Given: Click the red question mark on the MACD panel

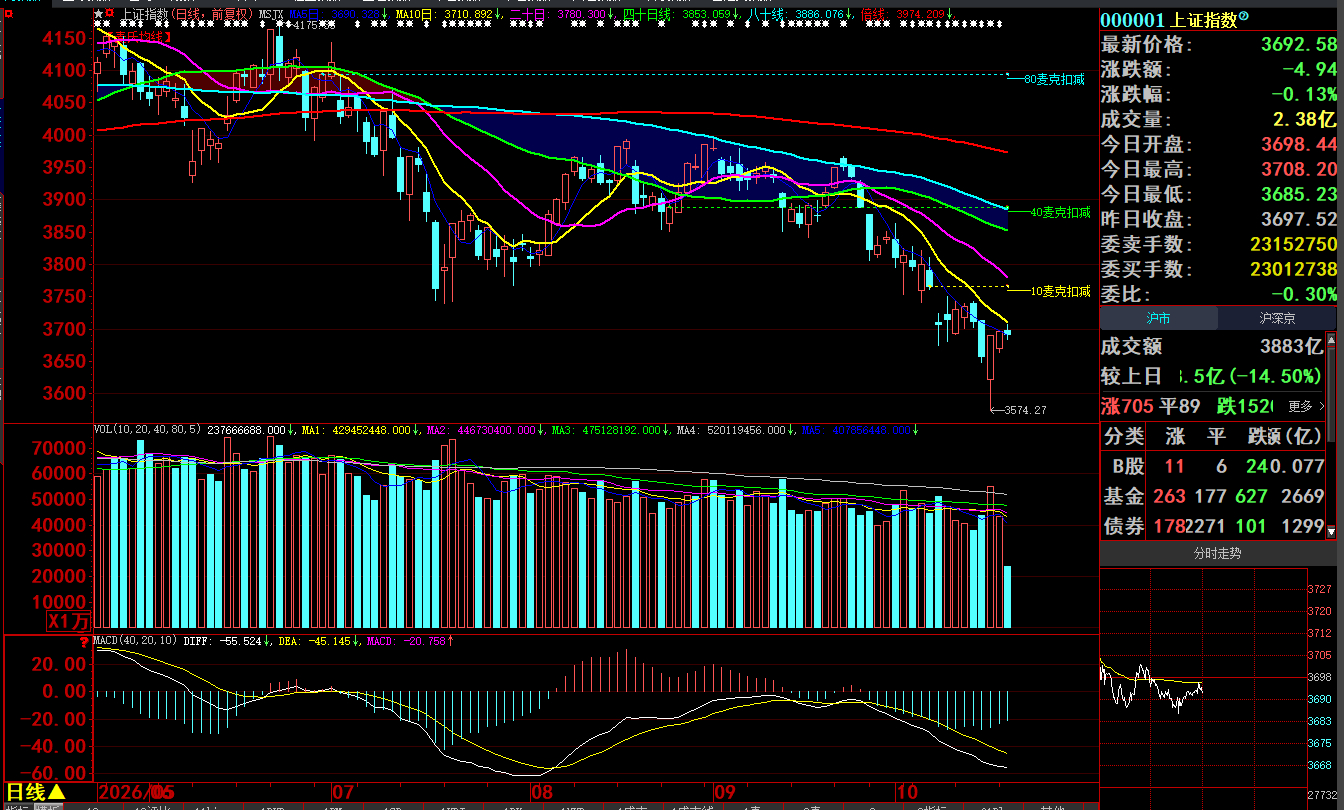Looking at the screenshot, I should click(x=84, y=643).
